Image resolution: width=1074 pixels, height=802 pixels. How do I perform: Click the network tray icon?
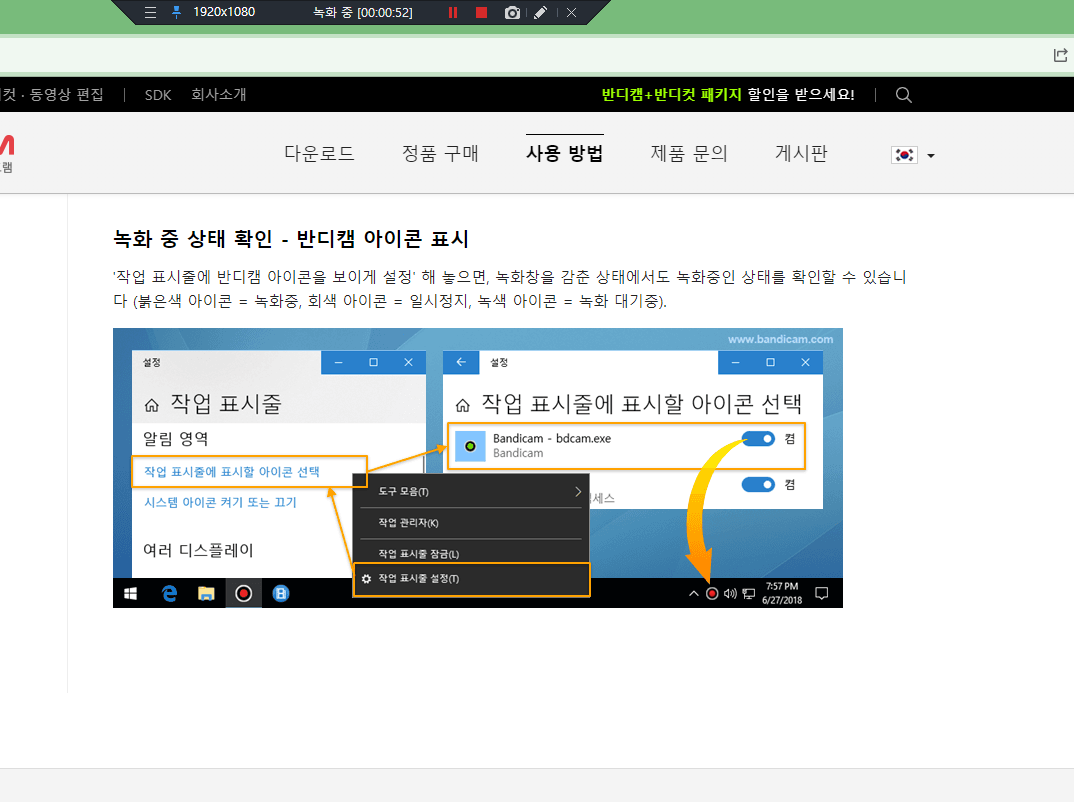(749, 594)
